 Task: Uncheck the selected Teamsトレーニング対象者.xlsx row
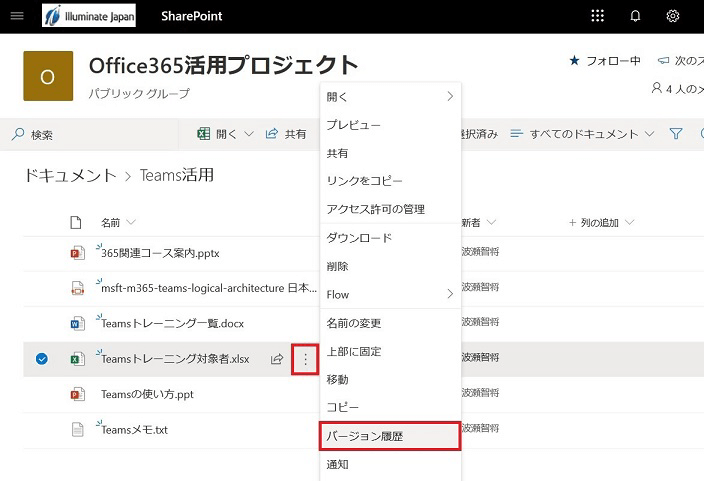pyautogui.click(x=41, y=359)
